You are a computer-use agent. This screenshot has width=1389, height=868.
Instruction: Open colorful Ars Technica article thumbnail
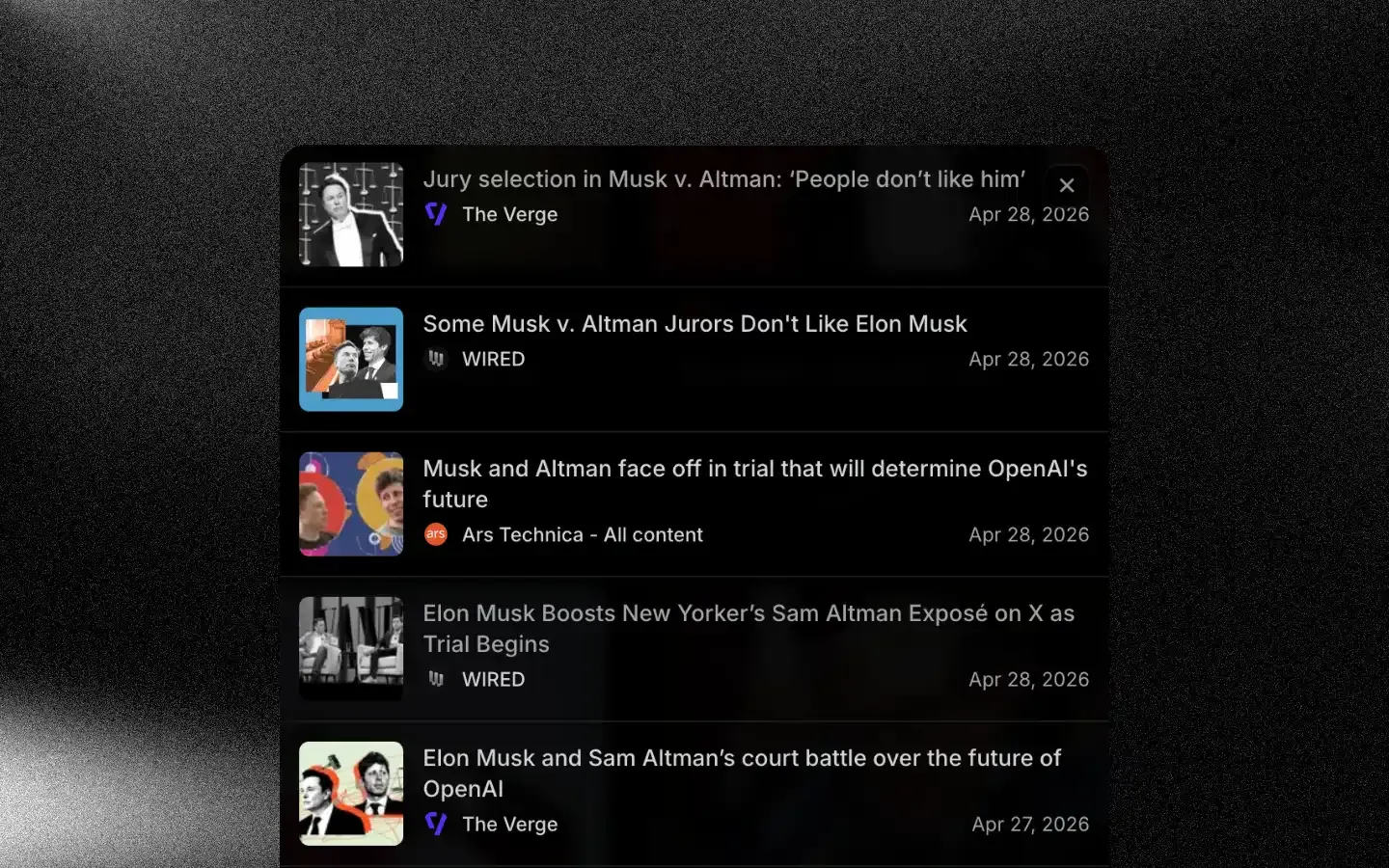(351, 503)
